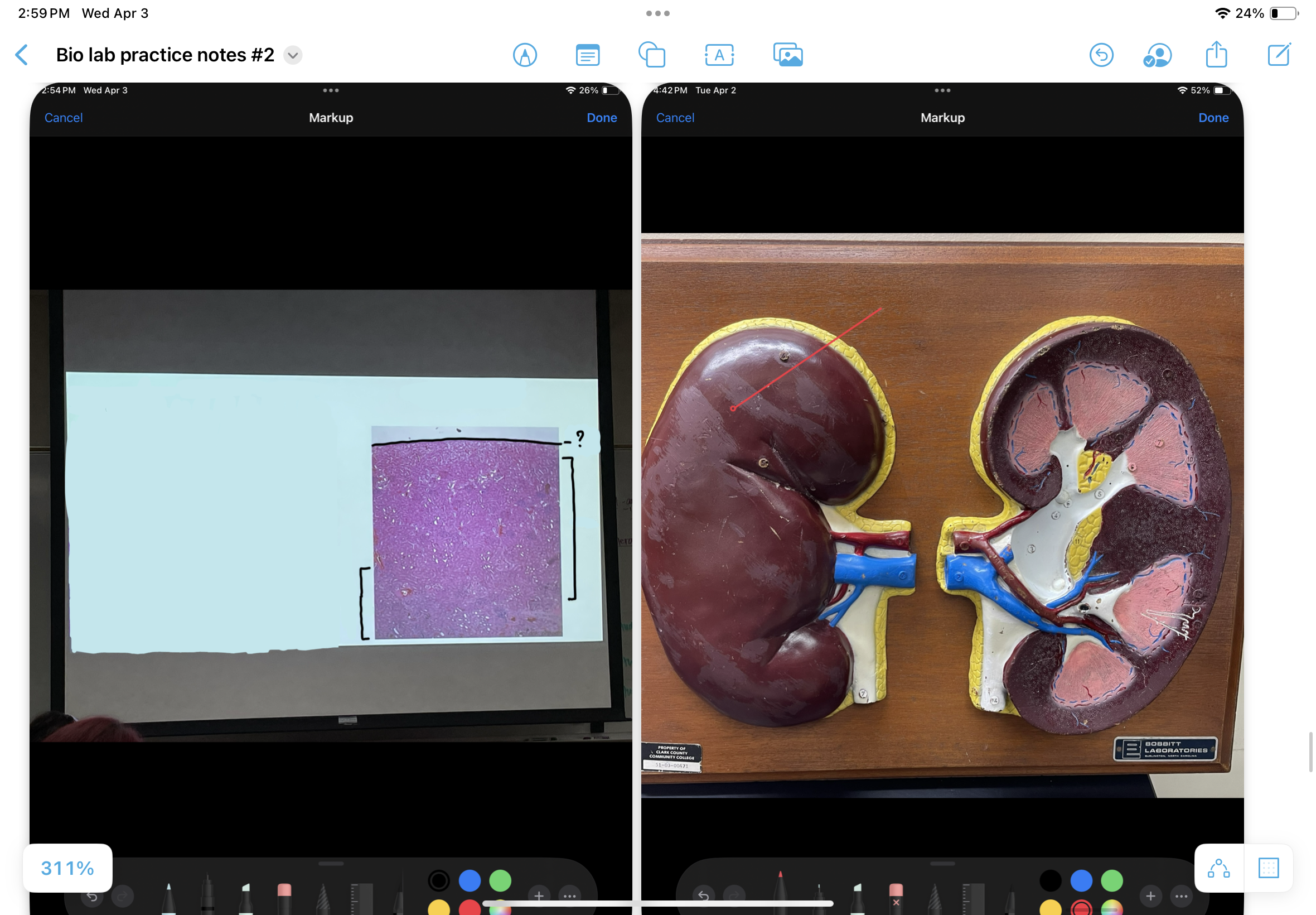Tap more options dots in left Markup toolbar
The image size is (1316, 915).
[569, 895]
